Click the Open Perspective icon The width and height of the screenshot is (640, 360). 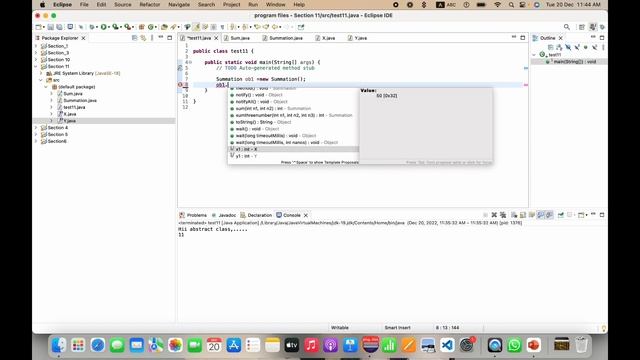coord(582,27)
